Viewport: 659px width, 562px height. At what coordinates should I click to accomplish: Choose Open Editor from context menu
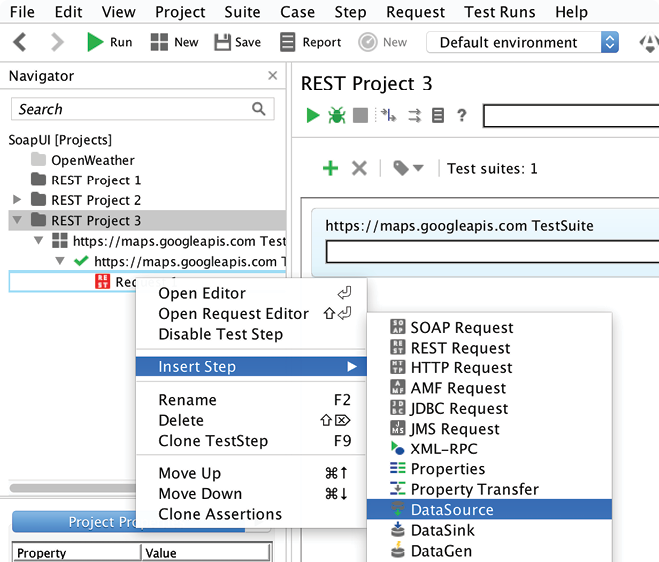[x=251, y=293]
